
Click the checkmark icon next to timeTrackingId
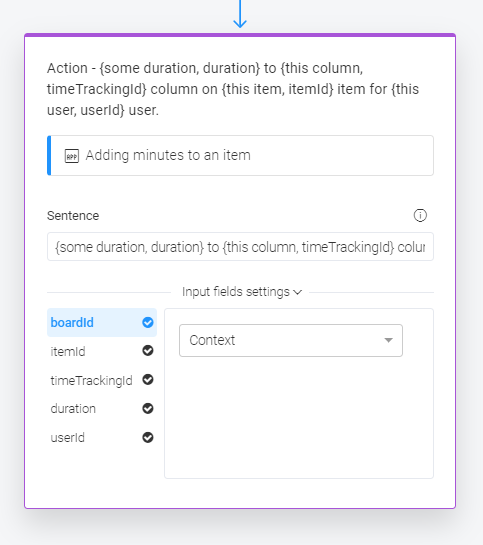point(148,380)
